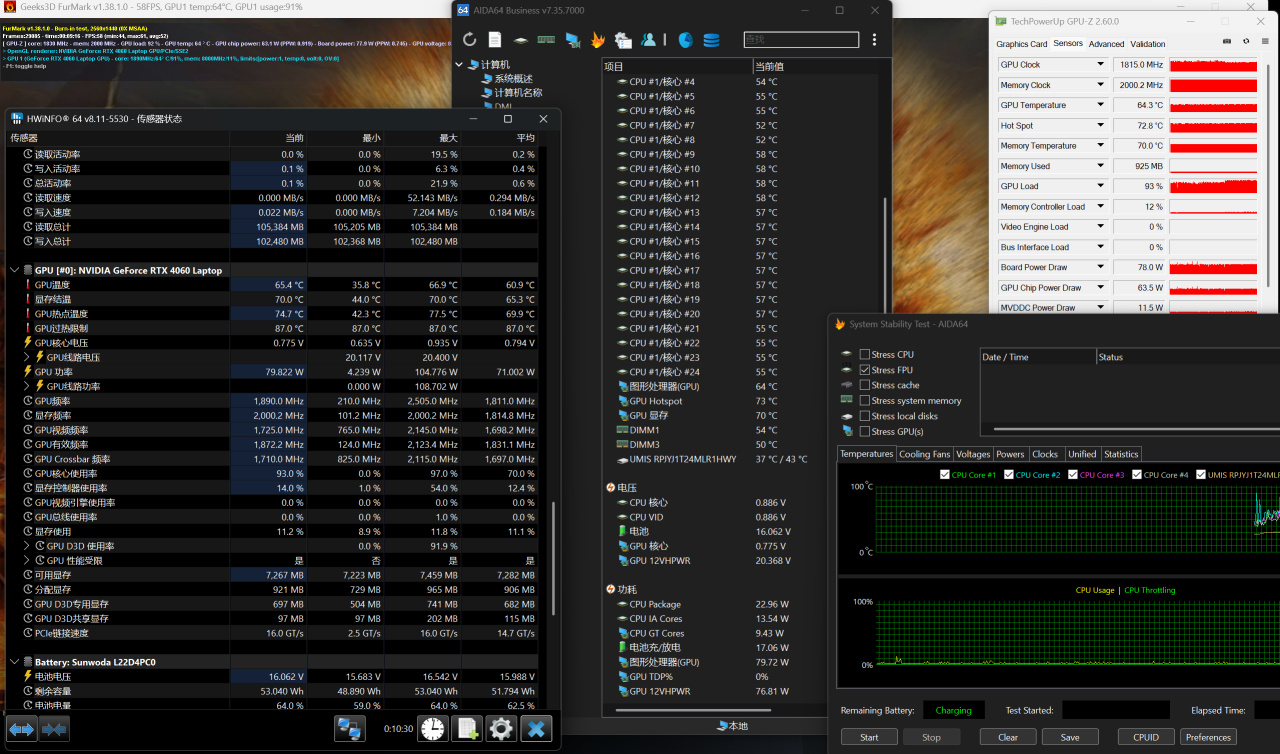Uncheck the Stress FPU checkbox
The width and height of the screenshot is (1280, 754).
[865, 370]
